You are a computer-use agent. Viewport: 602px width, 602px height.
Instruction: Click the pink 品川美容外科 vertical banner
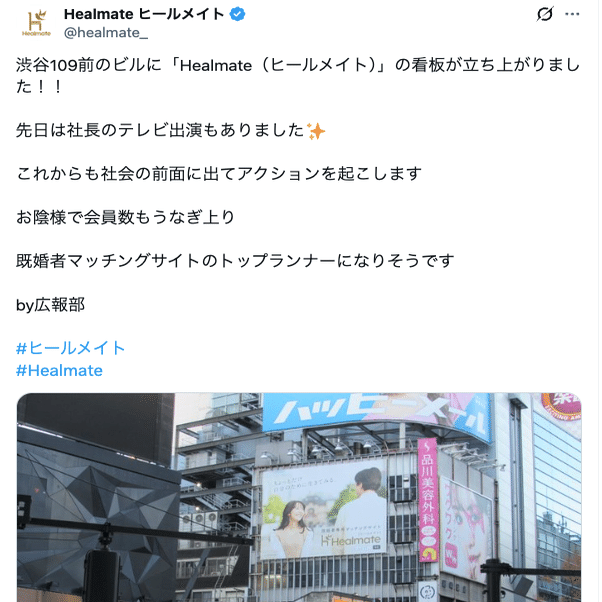click(x=428, y=499)
